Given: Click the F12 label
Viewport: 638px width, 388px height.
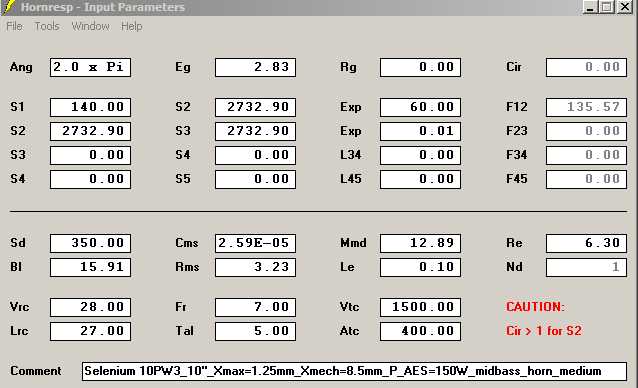Looking at the screenshot, I should (517, 107).
